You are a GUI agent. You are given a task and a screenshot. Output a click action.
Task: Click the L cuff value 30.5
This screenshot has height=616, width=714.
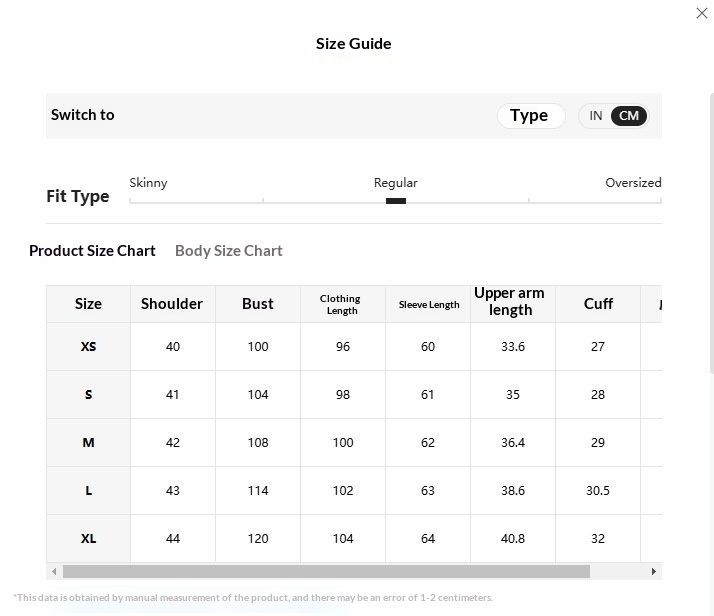click(598, 491)
